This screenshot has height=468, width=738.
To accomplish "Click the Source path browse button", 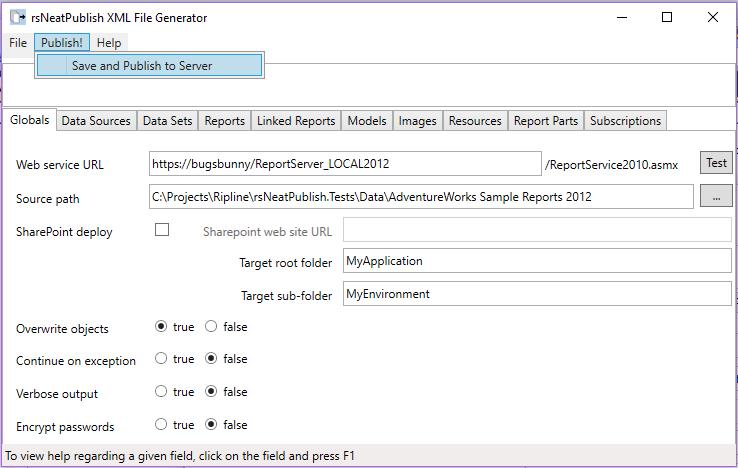I will [716, 197].
